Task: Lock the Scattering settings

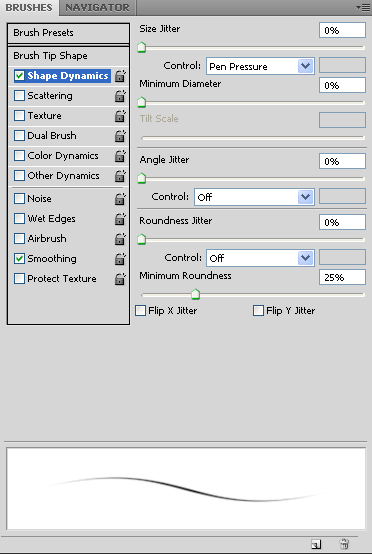Action: [120, 96]
